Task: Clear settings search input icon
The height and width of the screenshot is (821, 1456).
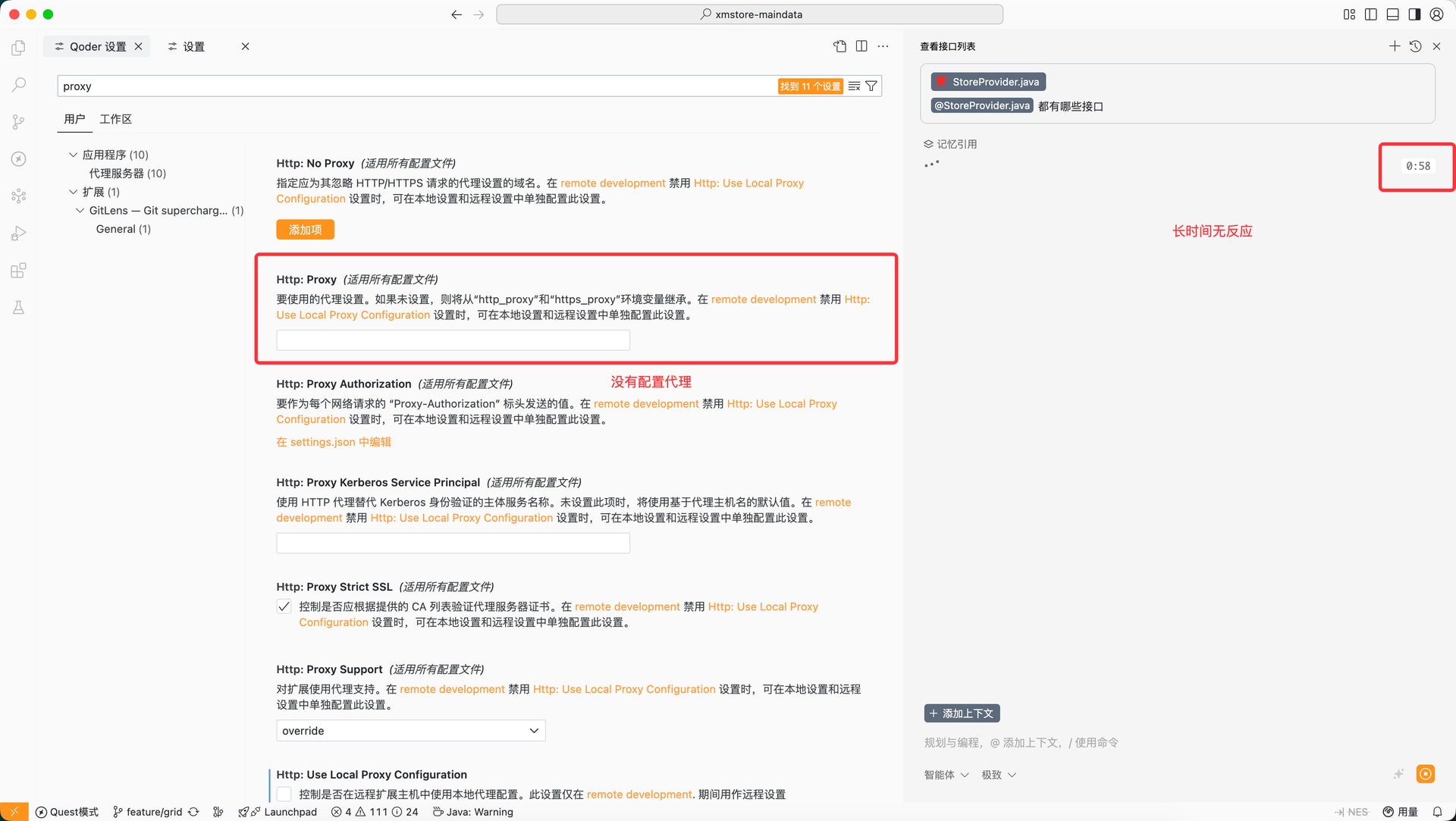Action: click(854, 86)
